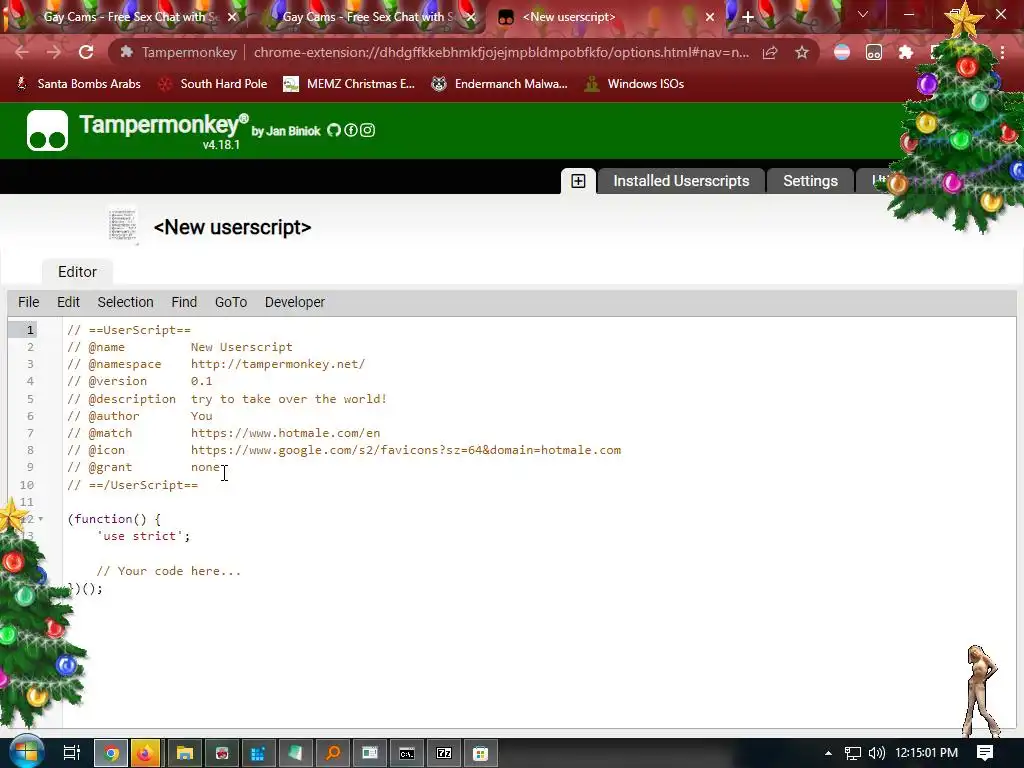
Task: Open the Facebook icon in the Tampermonkey header
Action: tap(351, 130)
